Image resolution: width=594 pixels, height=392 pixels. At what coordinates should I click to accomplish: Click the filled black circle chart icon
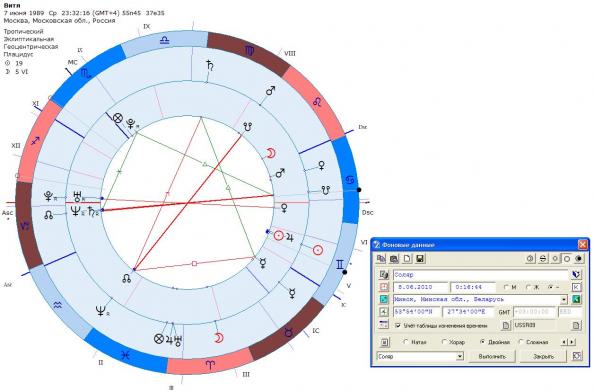click(578, 259)
